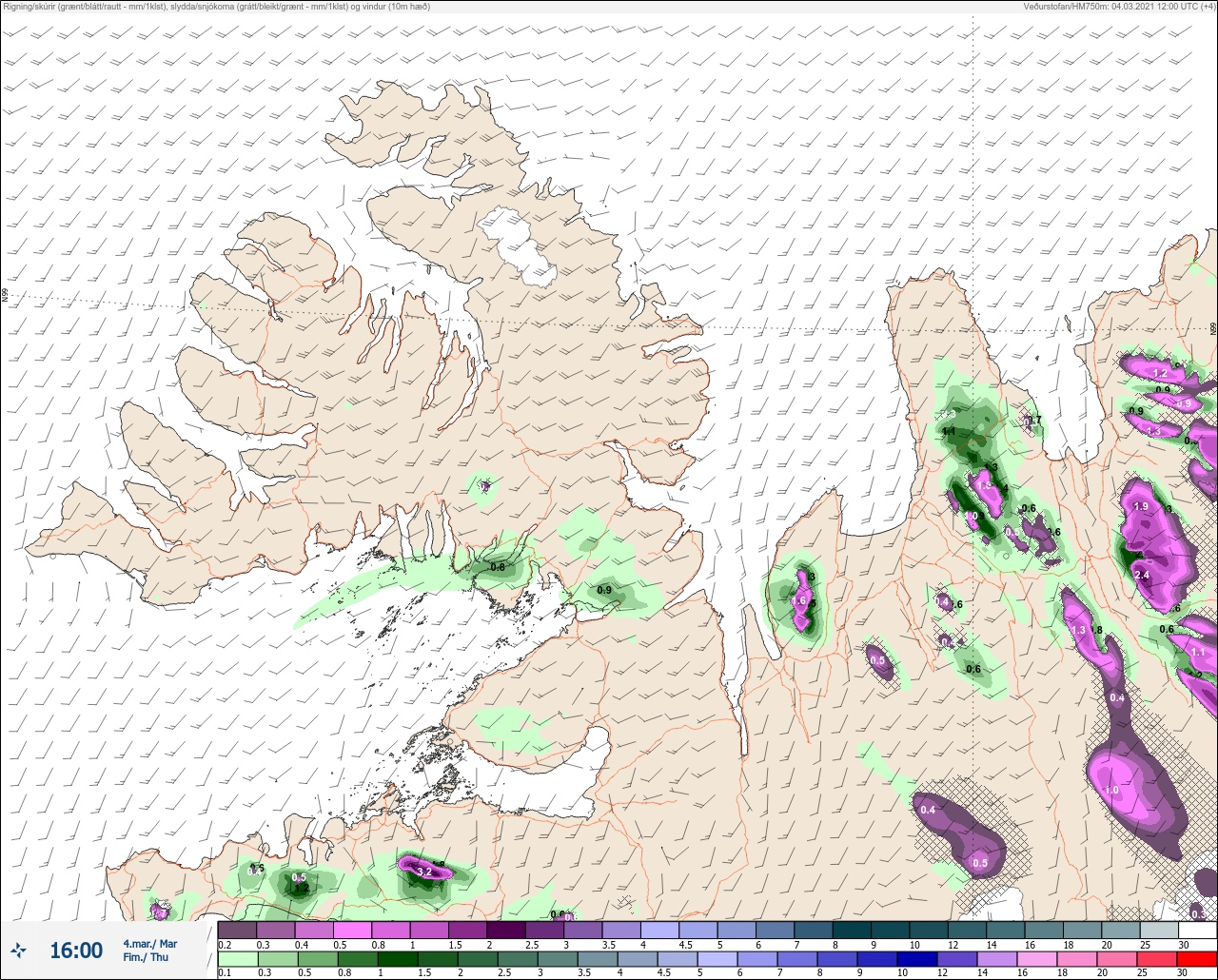This screenshot has height=980, width=1218.
Task: Click the N99 latitude label on the left edge
Action: (5, 296)
